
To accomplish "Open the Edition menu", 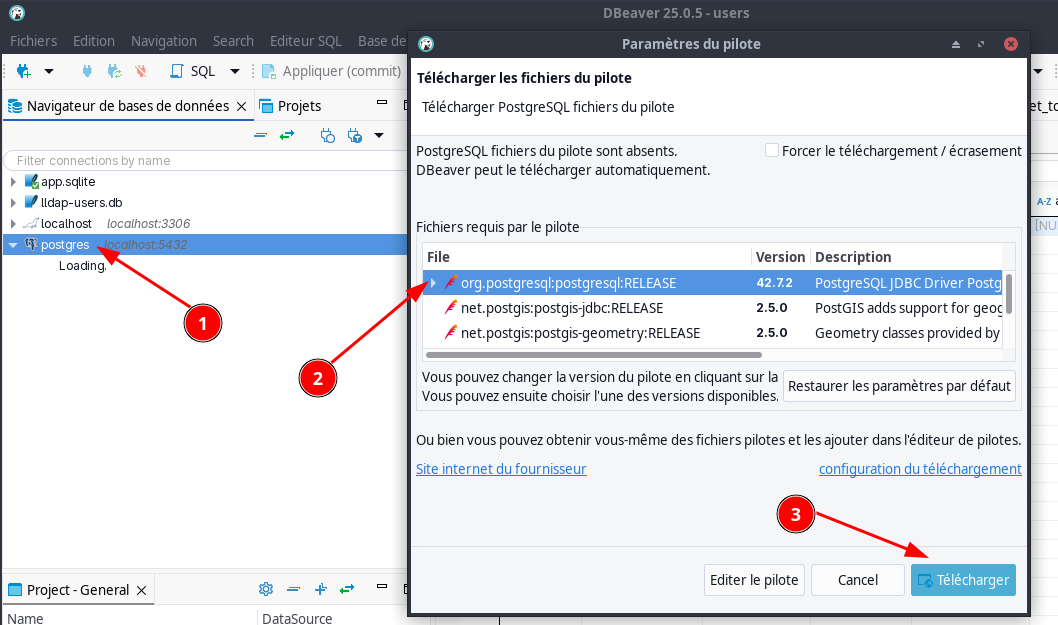I will [x=94, y=41].
